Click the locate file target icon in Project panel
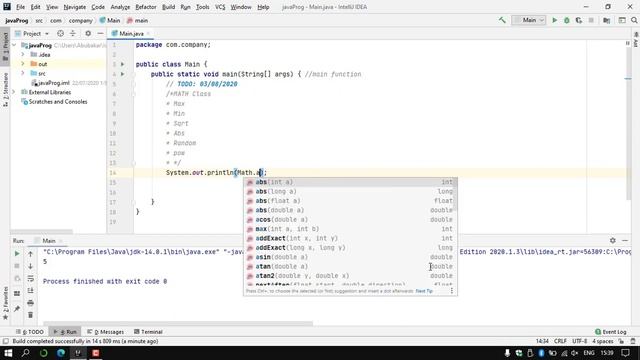640x360 pixels. coord(60,33)
